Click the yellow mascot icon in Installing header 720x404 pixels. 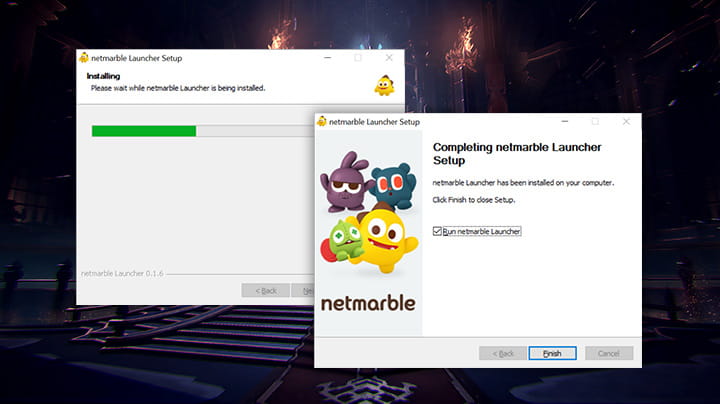coord(384,86)
